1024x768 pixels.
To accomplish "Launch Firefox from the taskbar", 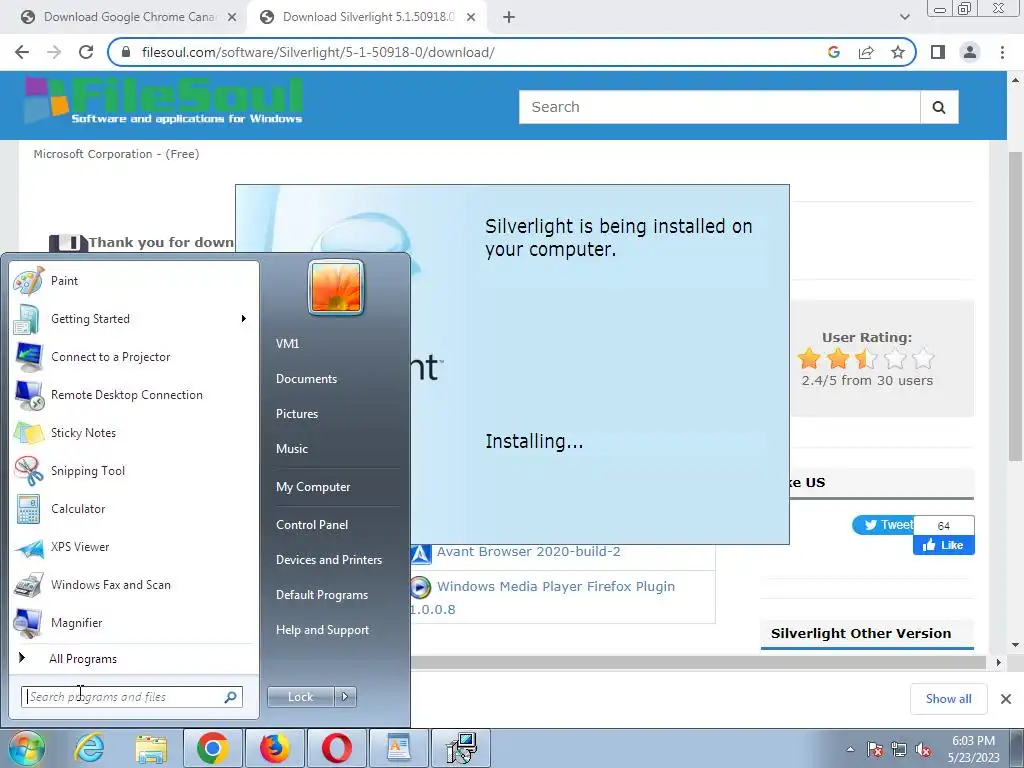I will [275, 748].
